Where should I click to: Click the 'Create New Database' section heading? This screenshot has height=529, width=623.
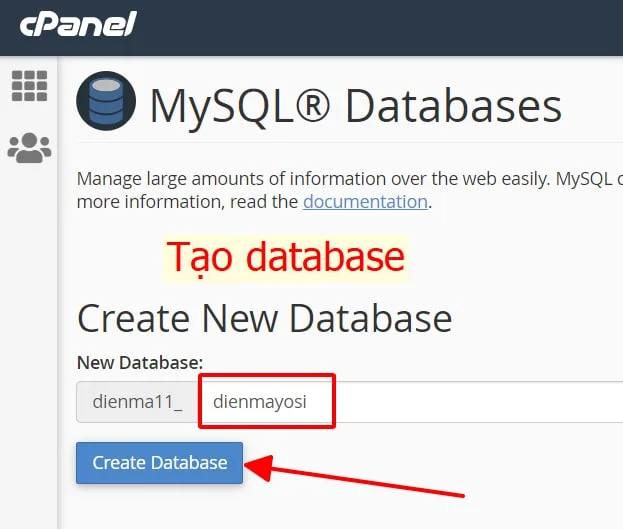264,318
